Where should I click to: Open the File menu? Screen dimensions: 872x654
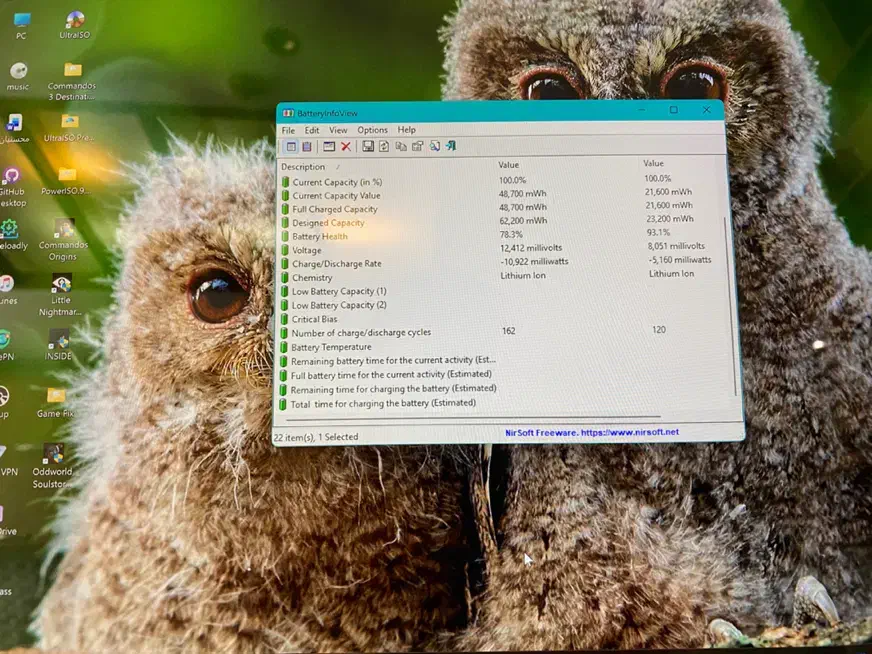pos(288,130)
